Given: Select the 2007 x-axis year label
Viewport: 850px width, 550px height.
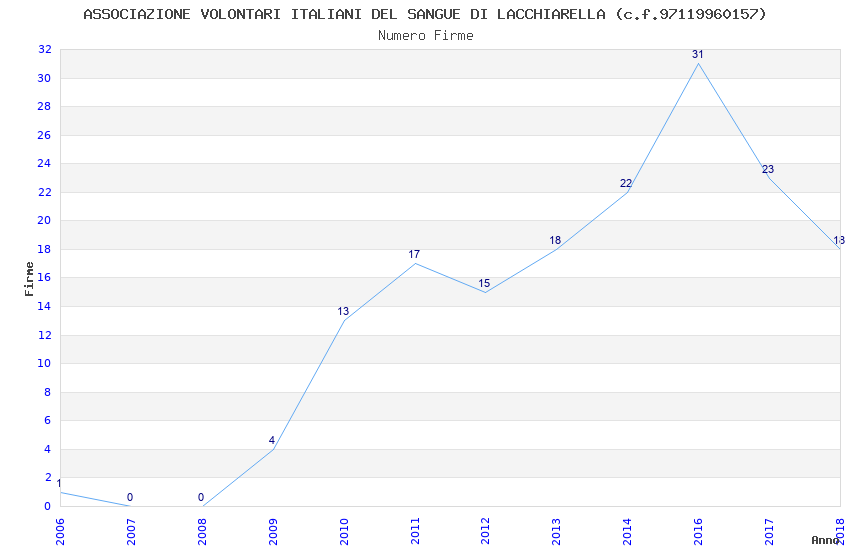Looking at the screenshot, I should [131, 531].
